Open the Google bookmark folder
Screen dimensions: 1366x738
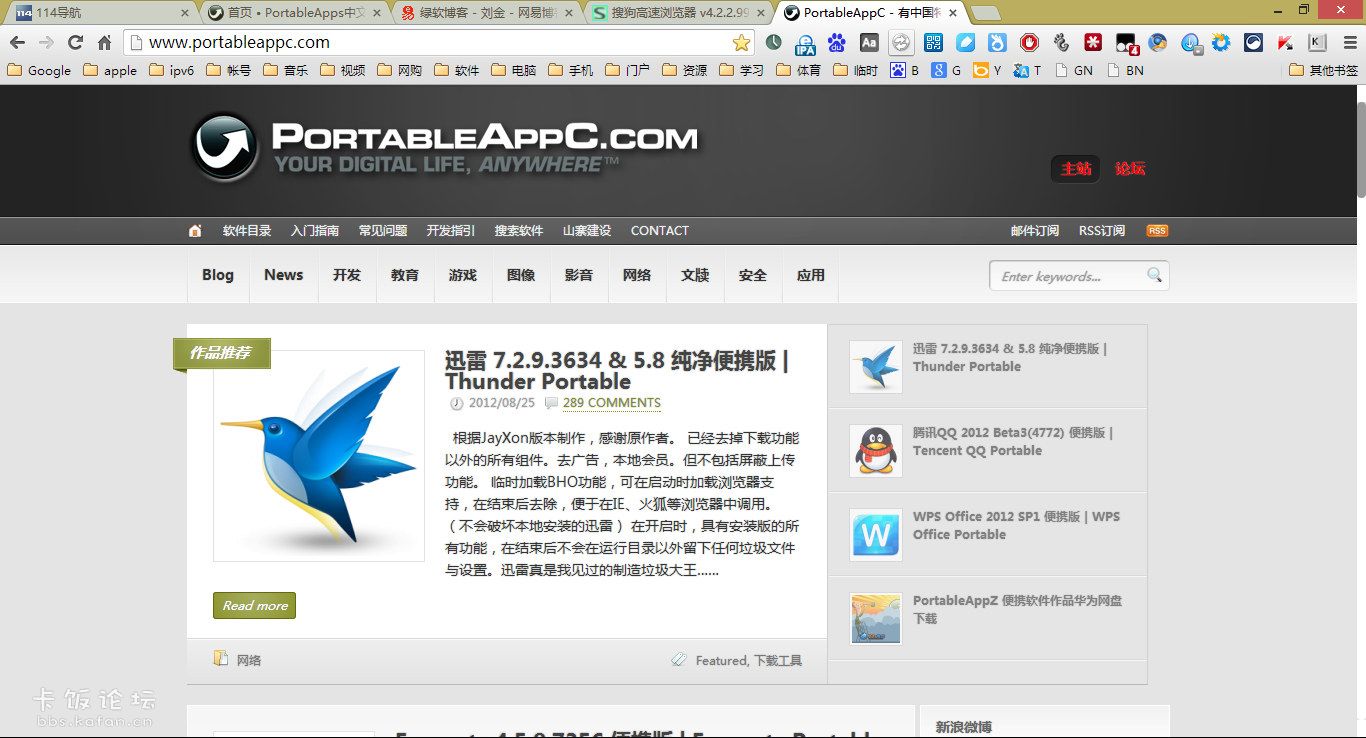[40, 71]
